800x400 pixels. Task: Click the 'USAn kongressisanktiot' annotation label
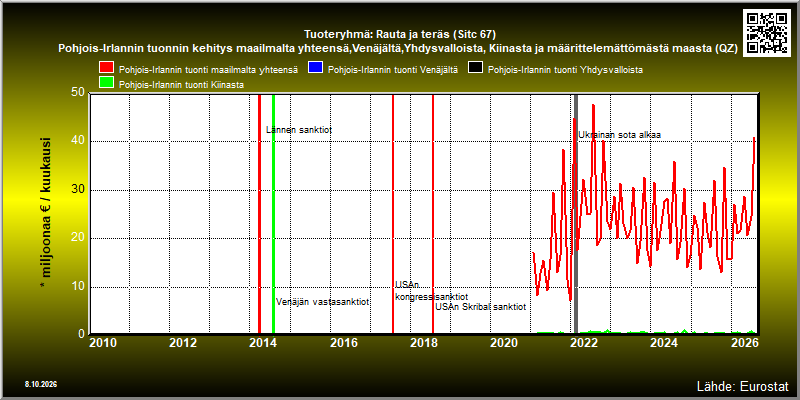click(431, 291)
